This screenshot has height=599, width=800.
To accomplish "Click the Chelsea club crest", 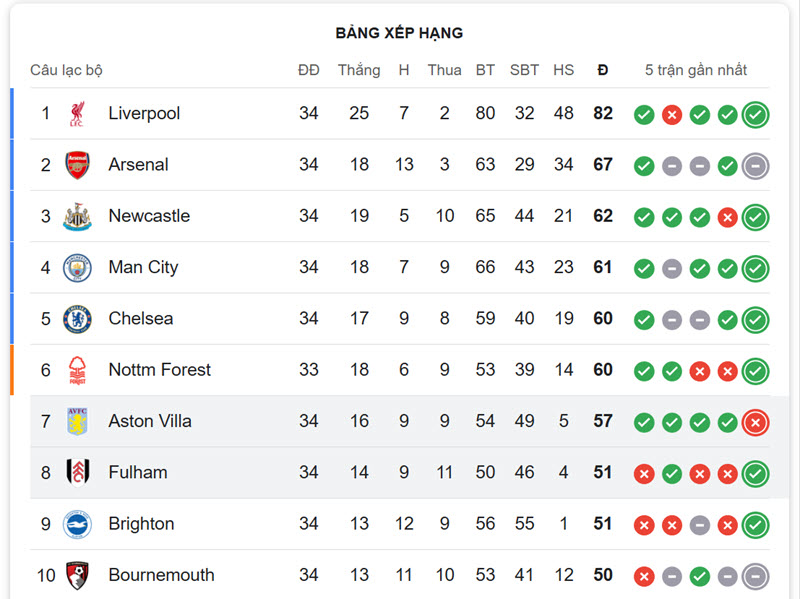I will (77, 319).
